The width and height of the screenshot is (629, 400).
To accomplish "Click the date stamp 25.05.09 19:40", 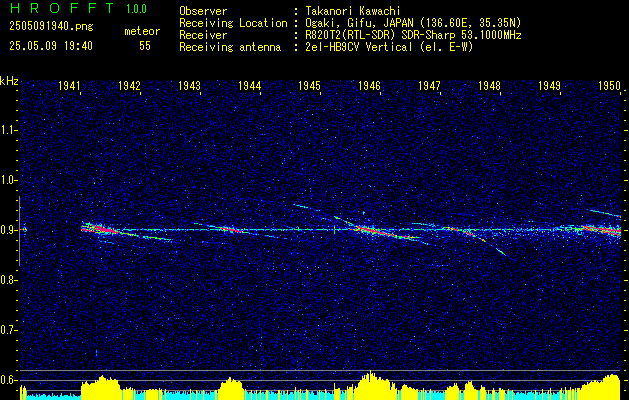I will [x=51, y=46].
